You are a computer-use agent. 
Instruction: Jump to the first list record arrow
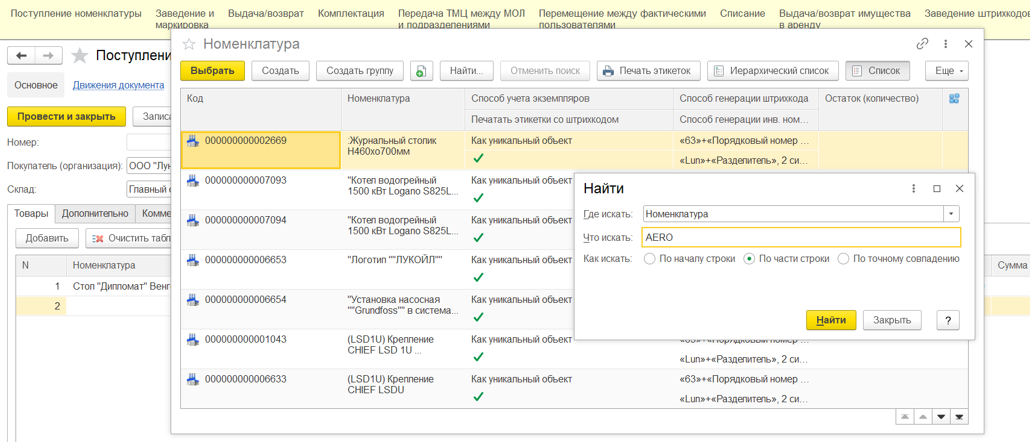[x=905, y=417]
